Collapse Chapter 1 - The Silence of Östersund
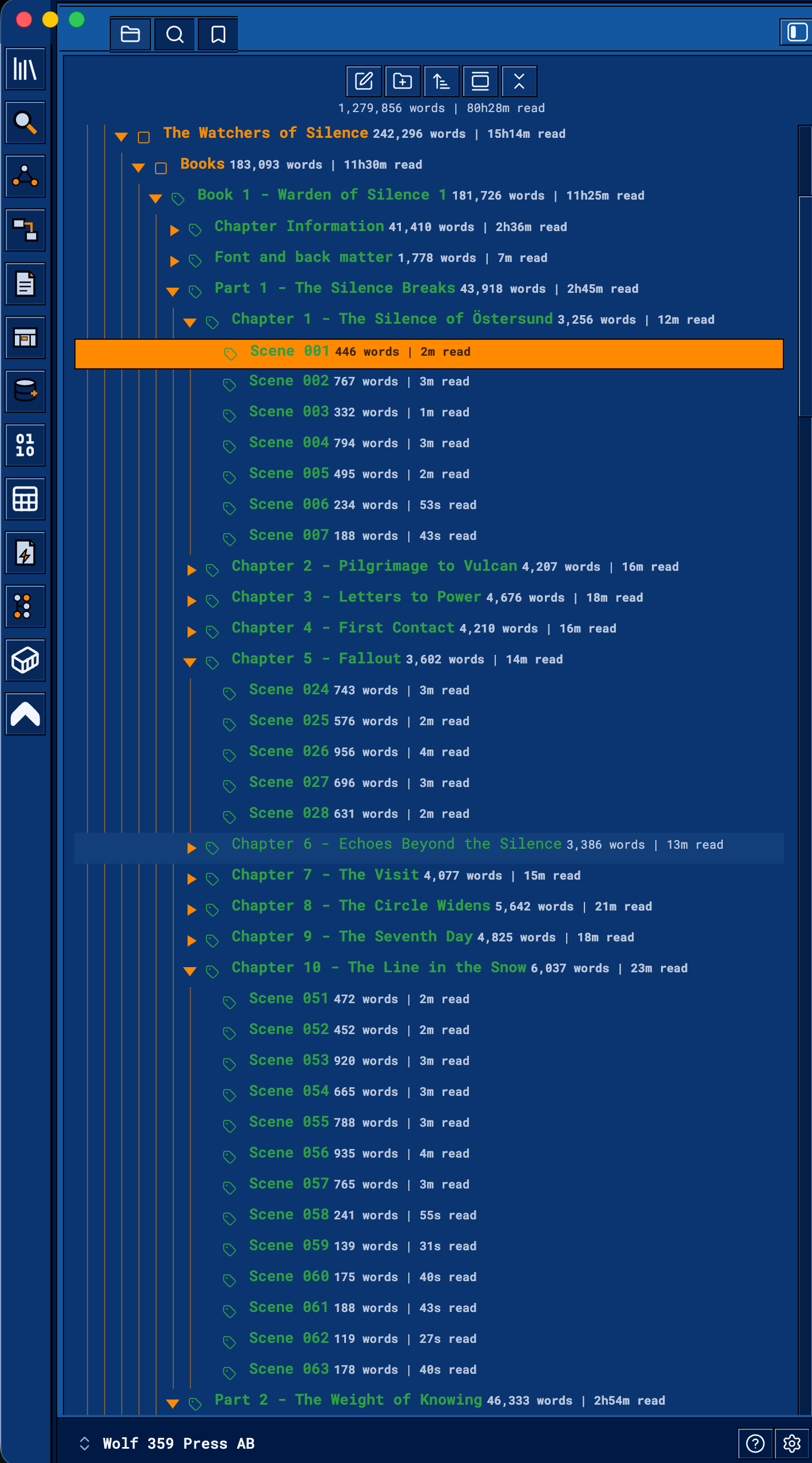Image resolution: width=812 pixels, height=1463 pixels. pyautogui.click(x=190, y=322)
